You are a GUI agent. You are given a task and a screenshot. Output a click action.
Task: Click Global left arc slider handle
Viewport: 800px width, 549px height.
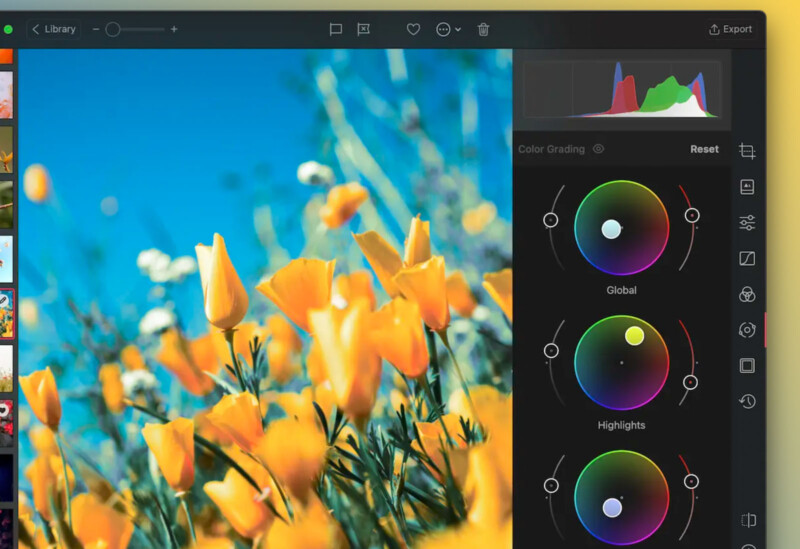coord(550,220)
